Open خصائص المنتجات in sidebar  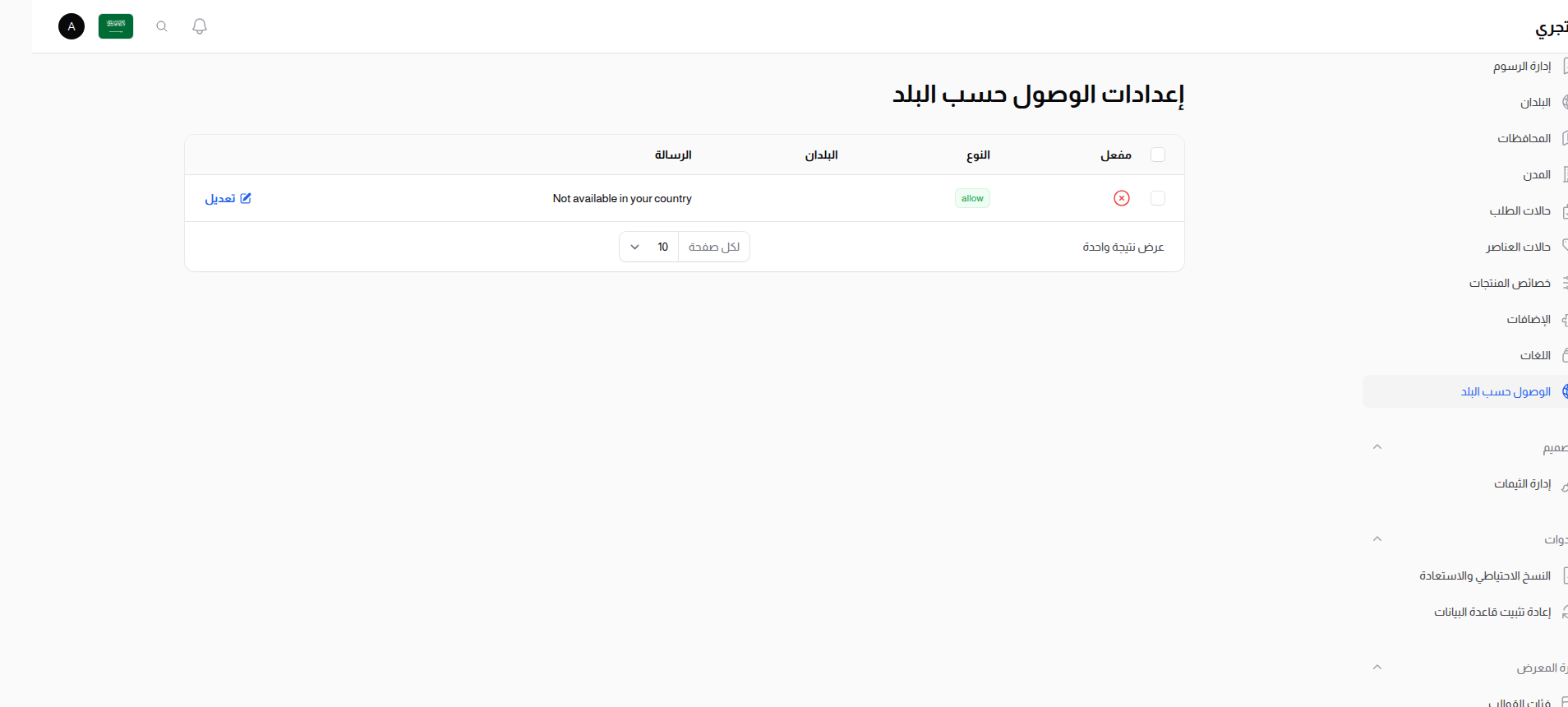(x=1510, y=283)
